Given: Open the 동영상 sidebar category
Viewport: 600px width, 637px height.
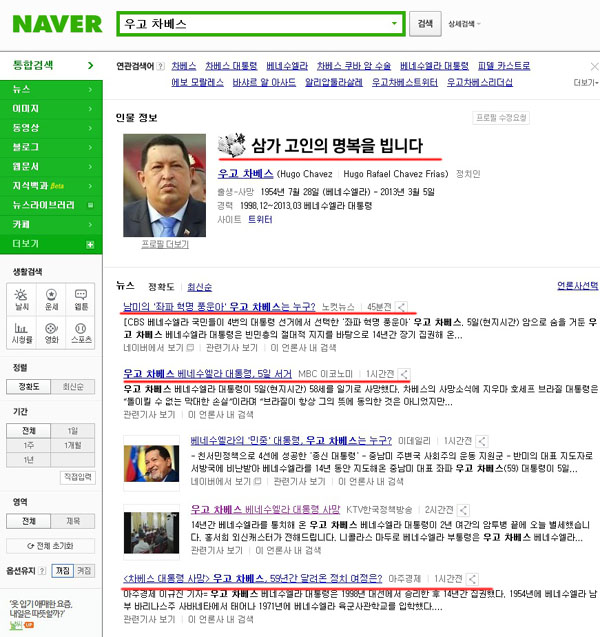Looking at the screenshot, I should pyautogui.click(x=51, y=128).
